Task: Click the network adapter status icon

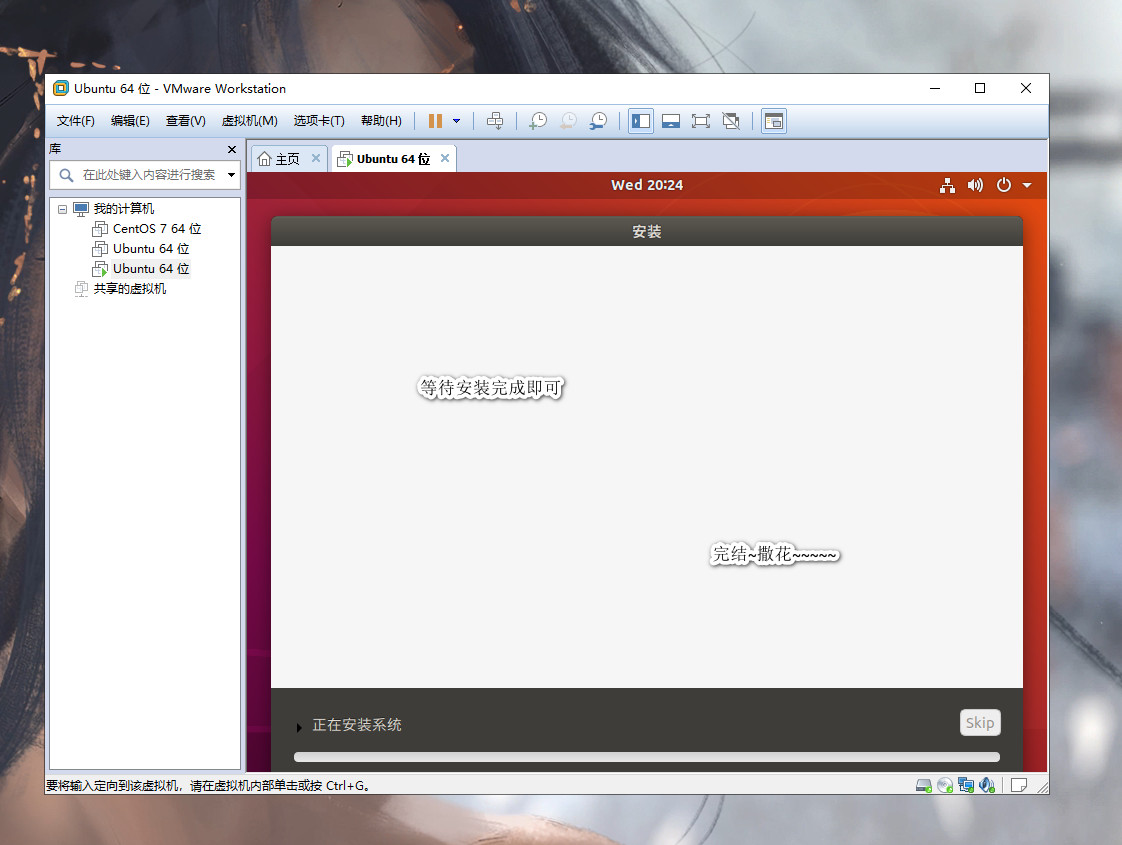Action: [966, 786]
